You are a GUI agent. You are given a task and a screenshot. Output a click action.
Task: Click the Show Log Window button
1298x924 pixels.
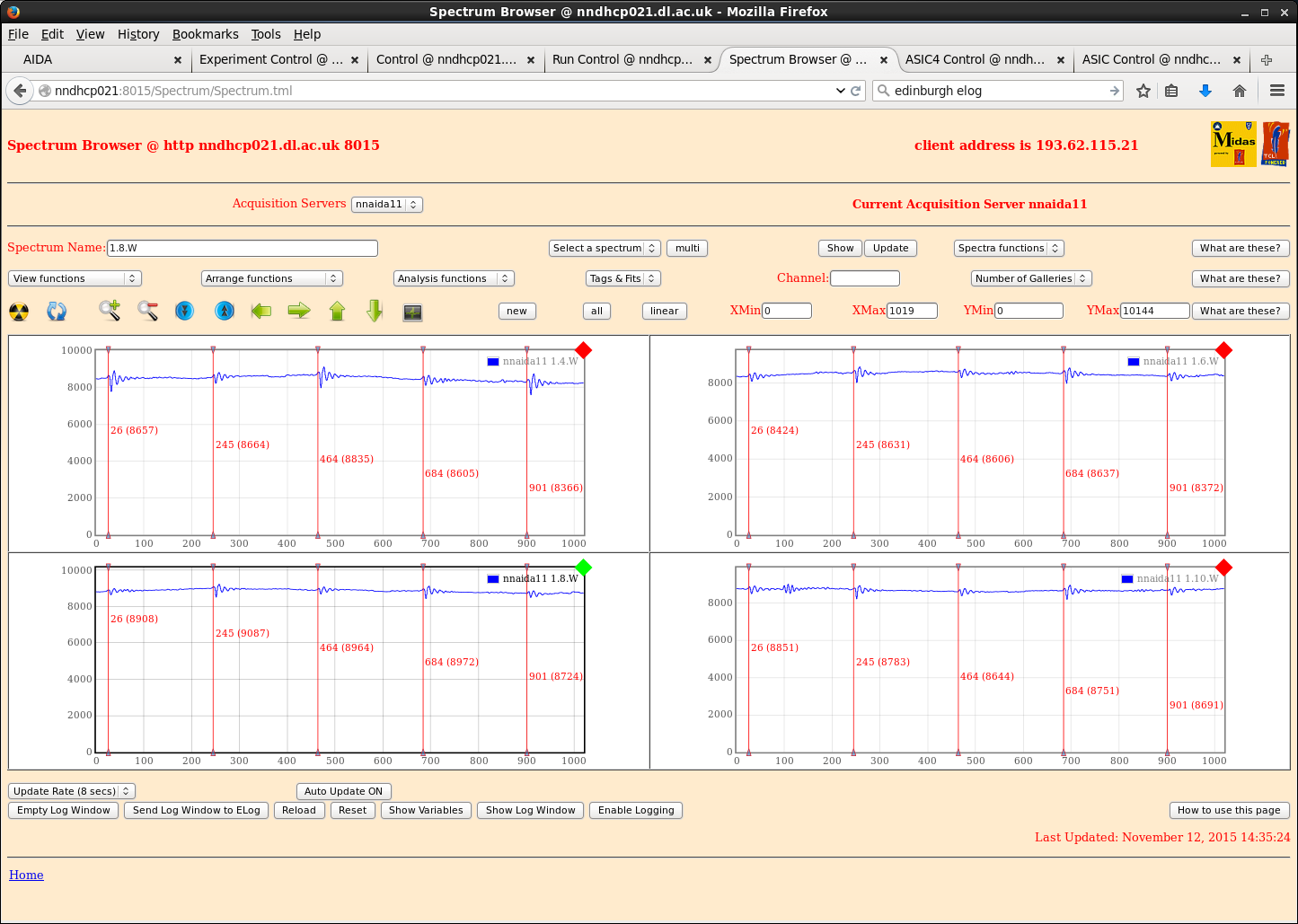tap(531, 810)
